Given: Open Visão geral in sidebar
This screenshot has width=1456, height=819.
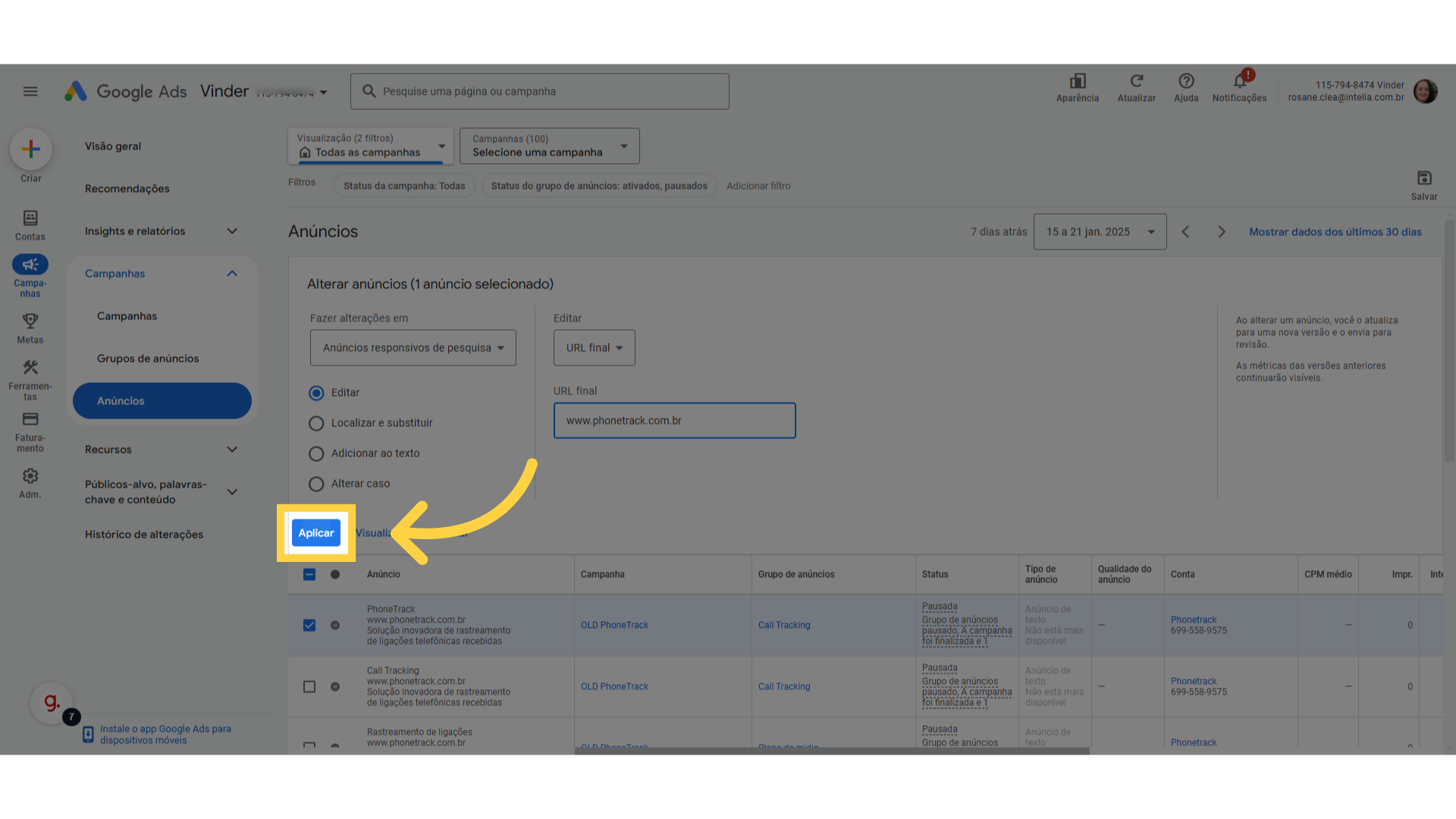Looking at the screenshot, I should pos(113,146).
